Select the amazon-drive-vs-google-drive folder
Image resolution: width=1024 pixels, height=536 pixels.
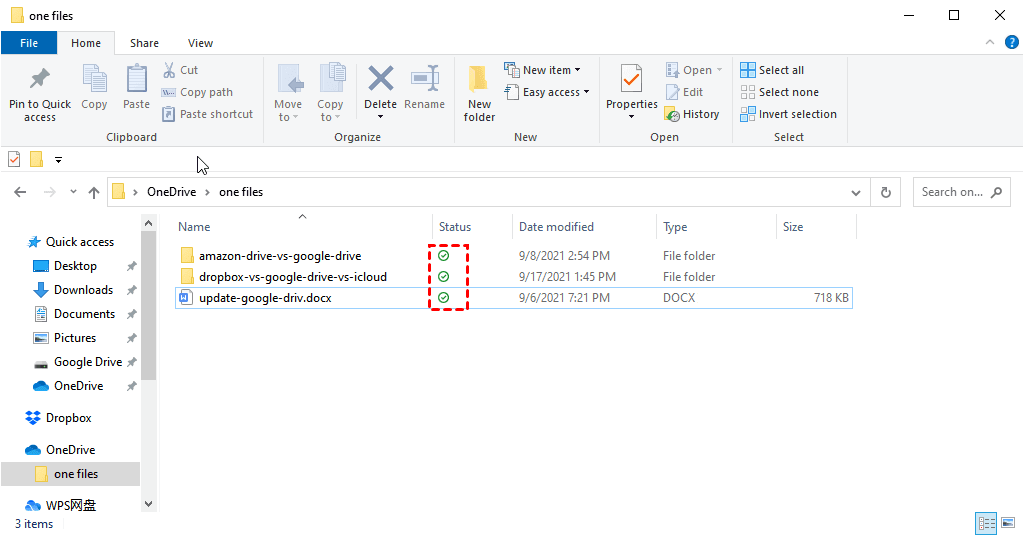click(280, 256)
